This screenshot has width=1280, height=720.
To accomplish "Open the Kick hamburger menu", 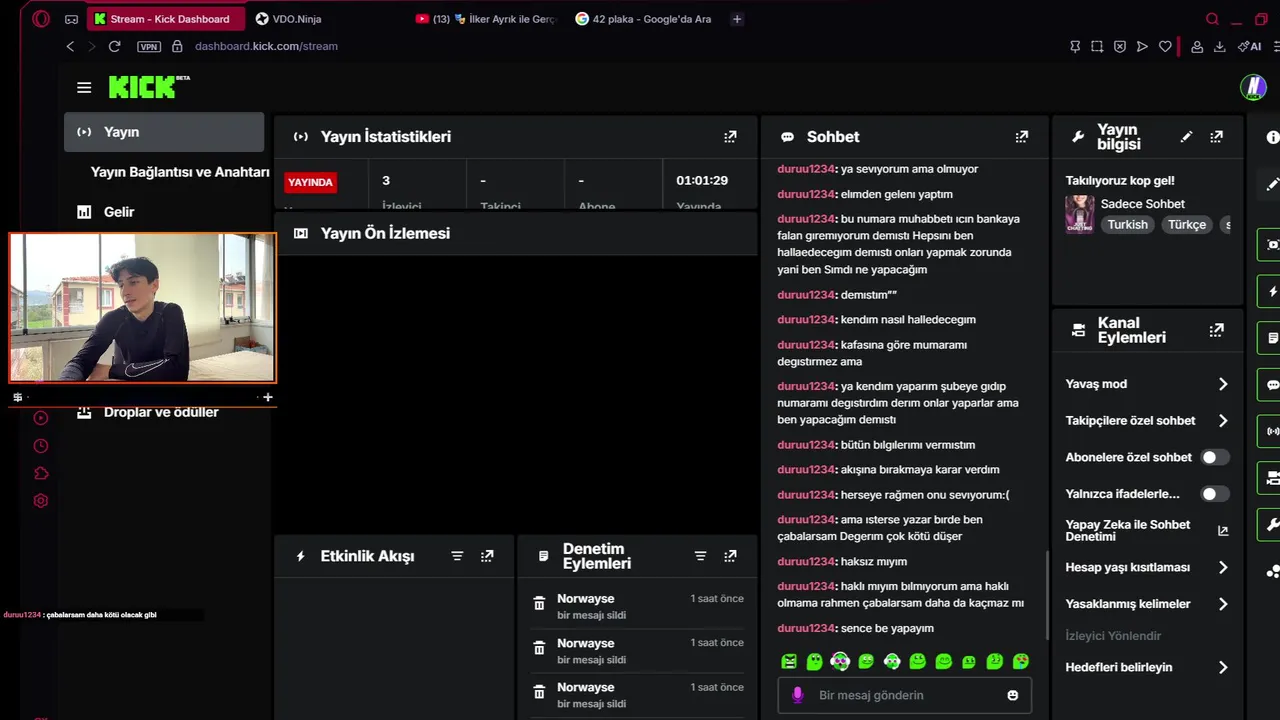I will click(84, 88).
